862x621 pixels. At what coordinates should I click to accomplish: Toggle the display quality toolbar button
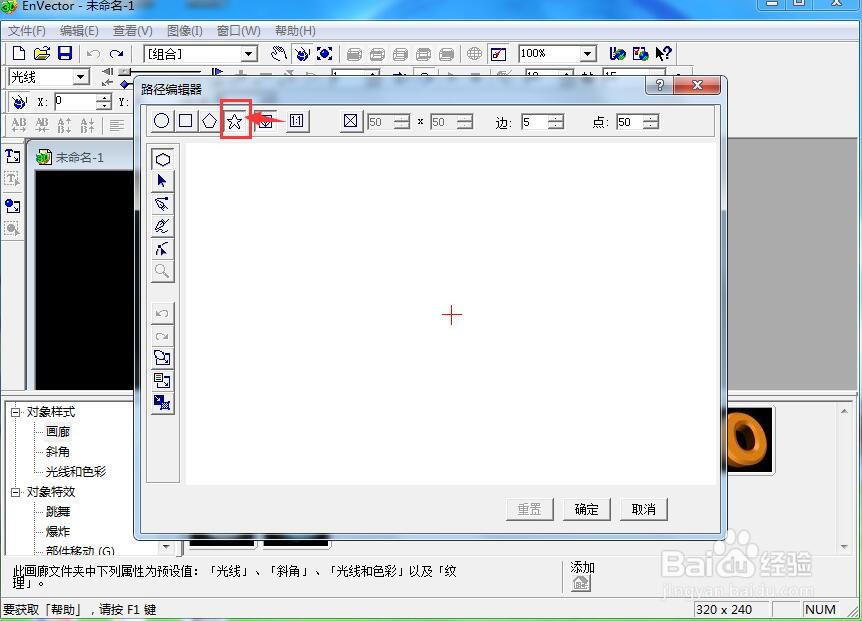pyautogui.click(x=498, y=54)
